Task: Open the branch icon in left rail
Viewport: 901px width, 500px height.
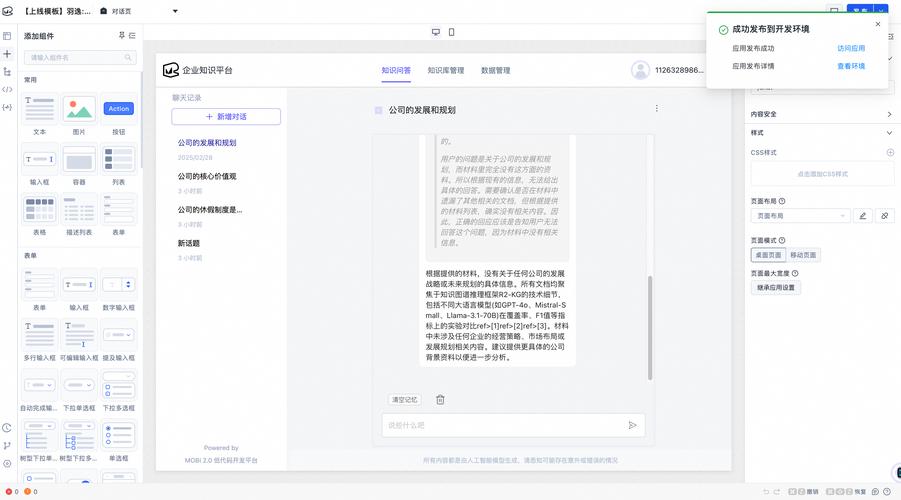Action: pos(7,445)
